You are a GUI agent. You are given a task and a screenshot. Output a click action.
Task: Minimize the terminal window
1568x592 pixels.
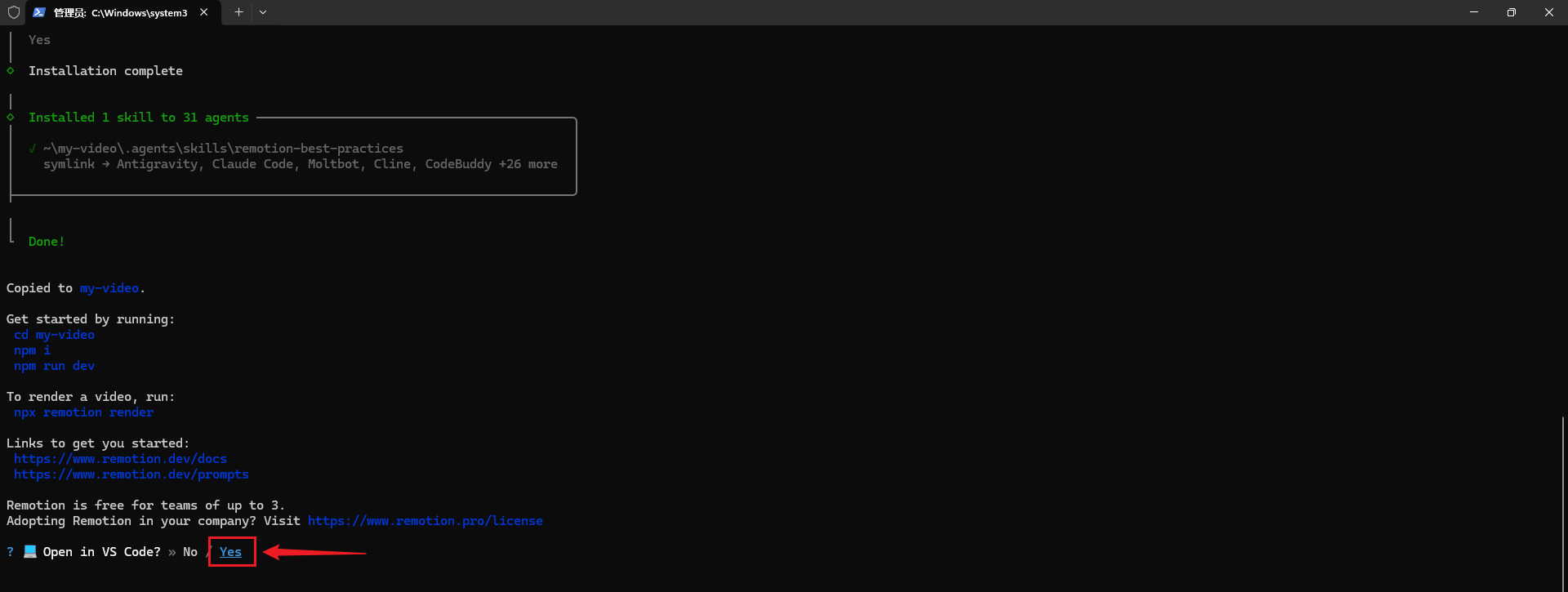tap(1474, 12)
